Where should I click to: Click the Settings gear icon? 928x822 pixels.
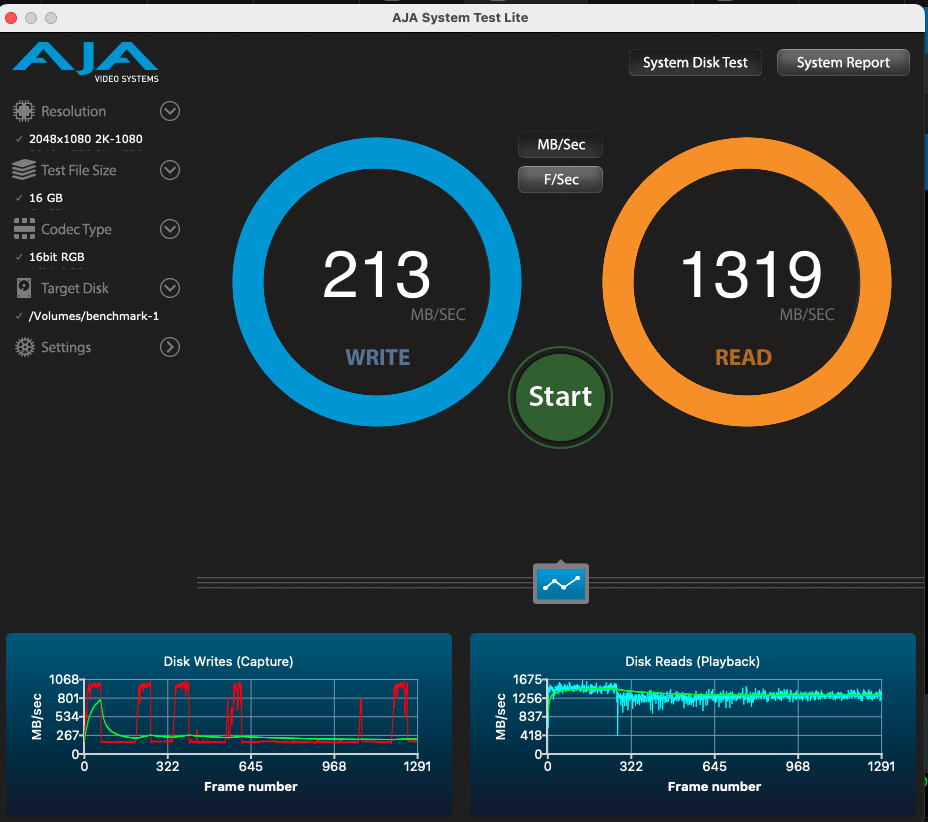tap(24, 347)
